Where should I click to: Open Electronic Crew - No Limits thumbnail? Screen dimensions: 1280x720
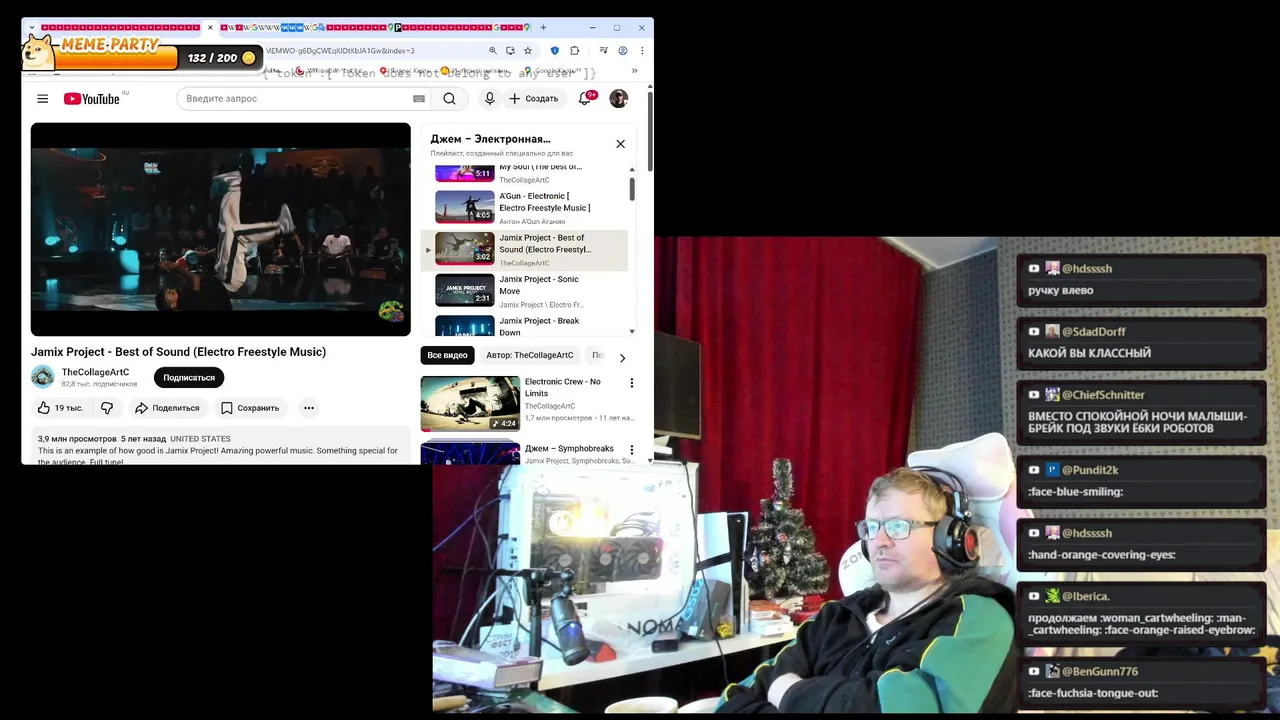pyautogui.click(x=470, y=403)
